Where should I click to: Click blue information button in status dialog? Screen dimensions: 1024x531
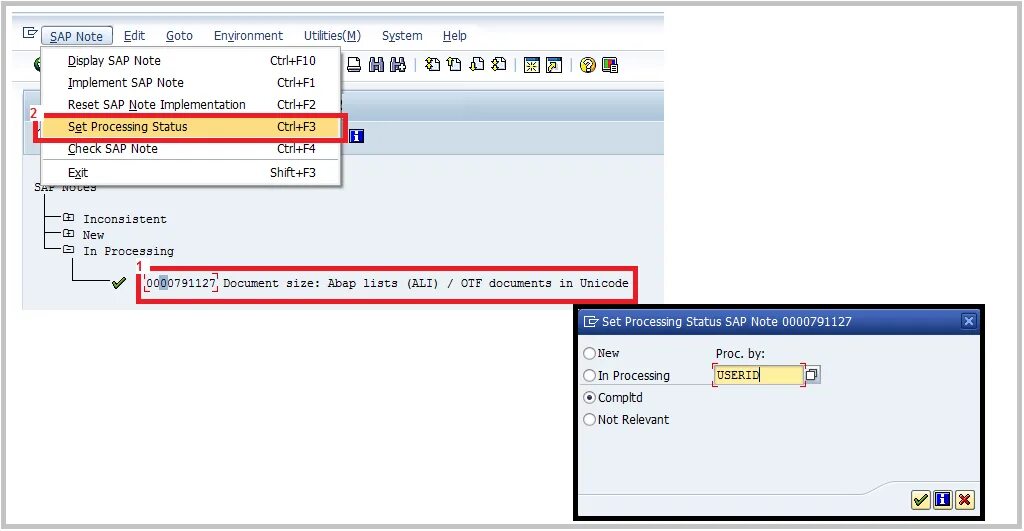click(x=942, y=500)
